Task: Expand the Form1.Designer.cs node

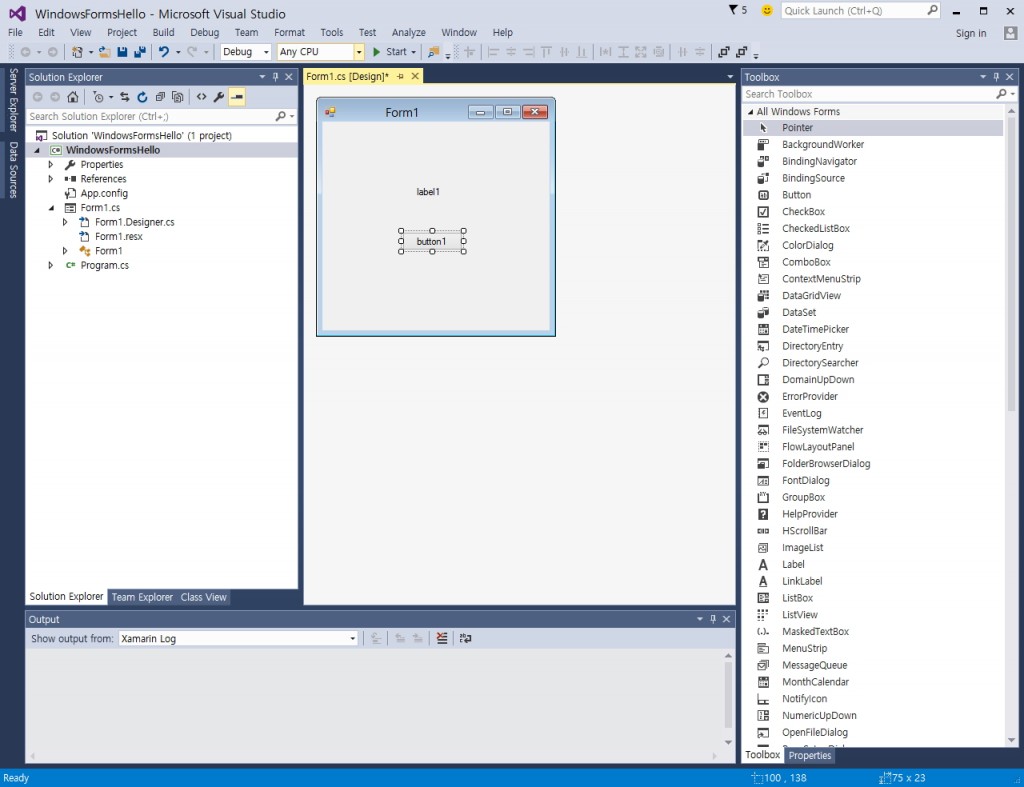Action: click(65, 222)
